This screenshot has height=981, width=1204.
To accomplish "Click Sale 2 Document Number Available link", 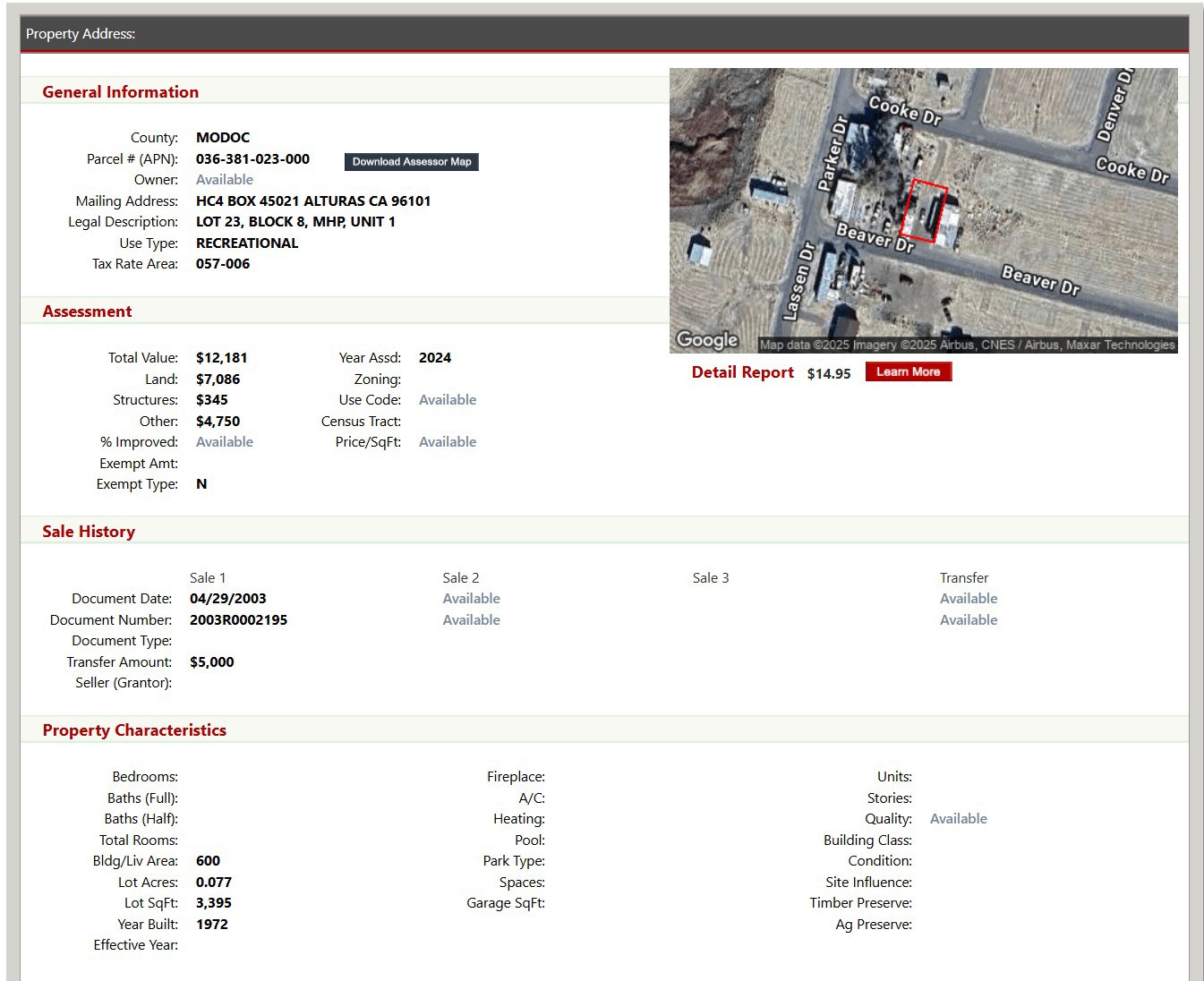I will click(x=471, y=620).
